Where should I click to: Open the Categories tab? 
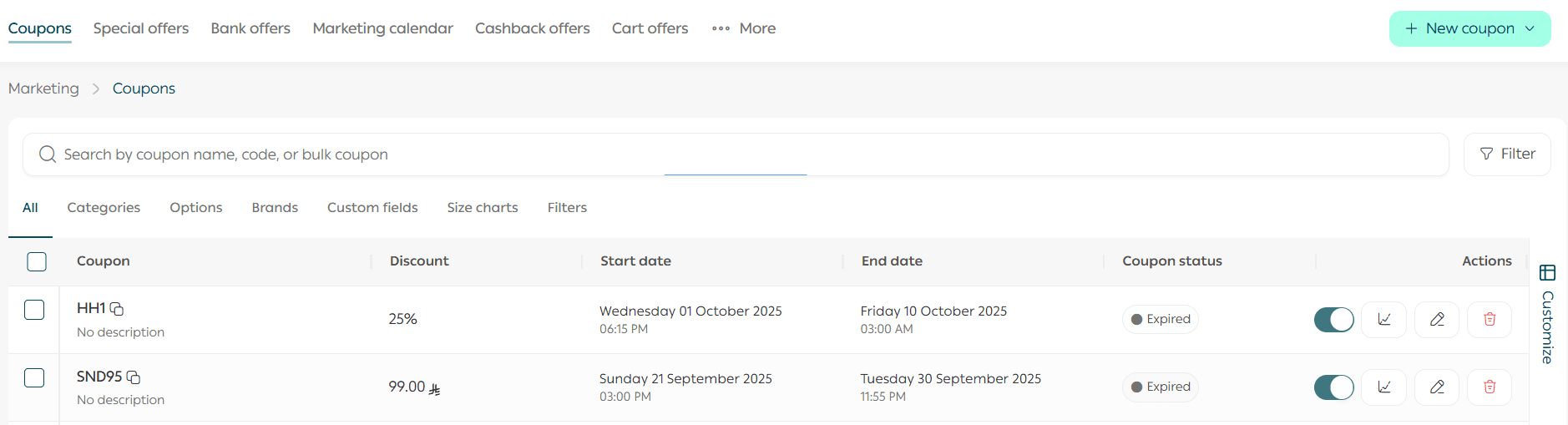click(x=104, y=207)
